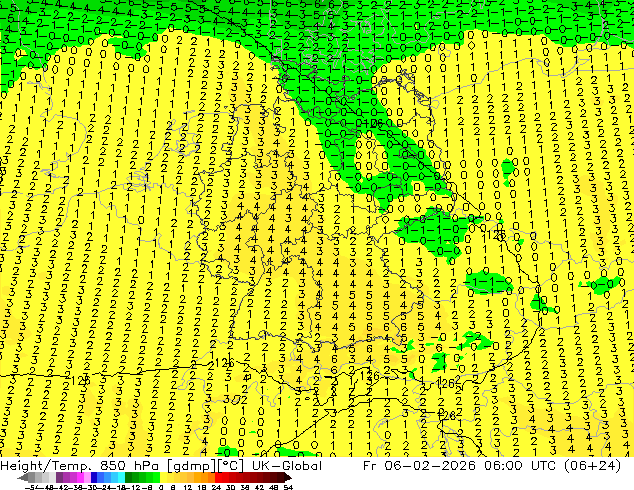Click the Fr 06-02-2026 date text
Viewport: 634px width, 490px height.
pyautogui.click(x=419, y=466)
